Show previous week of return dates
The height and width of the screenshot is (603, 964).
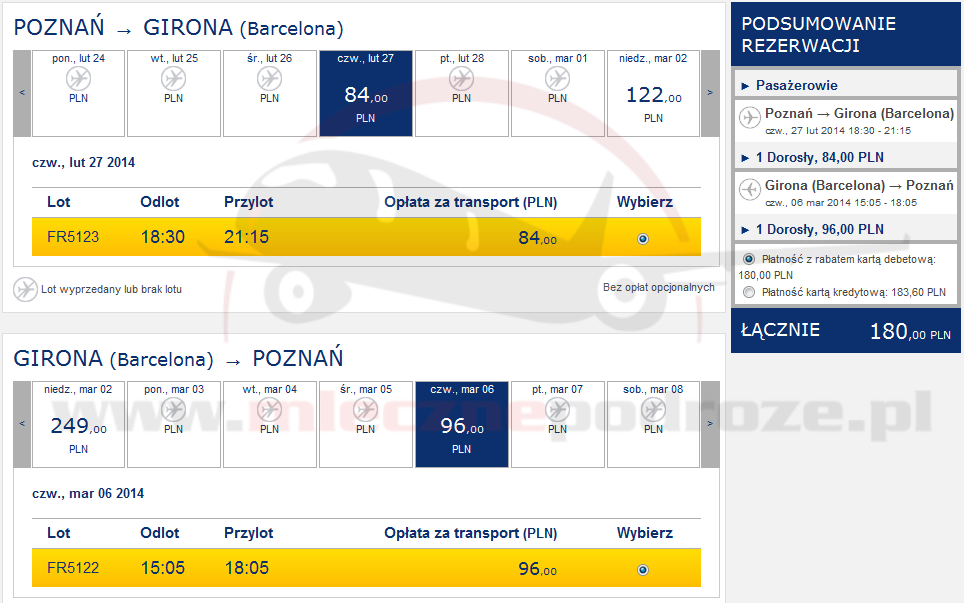click(22, 424)
